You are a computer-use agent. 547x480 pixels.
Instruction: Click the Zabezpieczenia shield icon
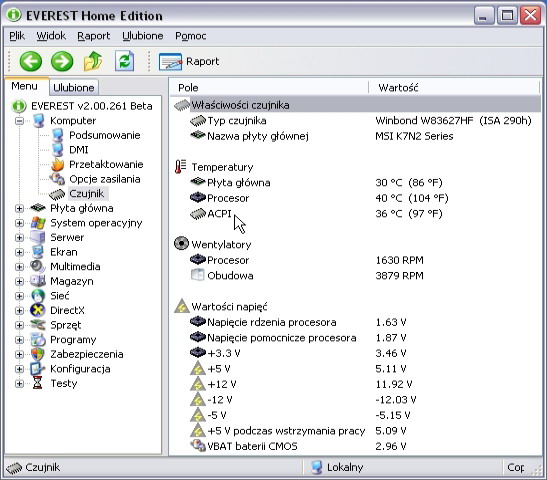(38, 354)
